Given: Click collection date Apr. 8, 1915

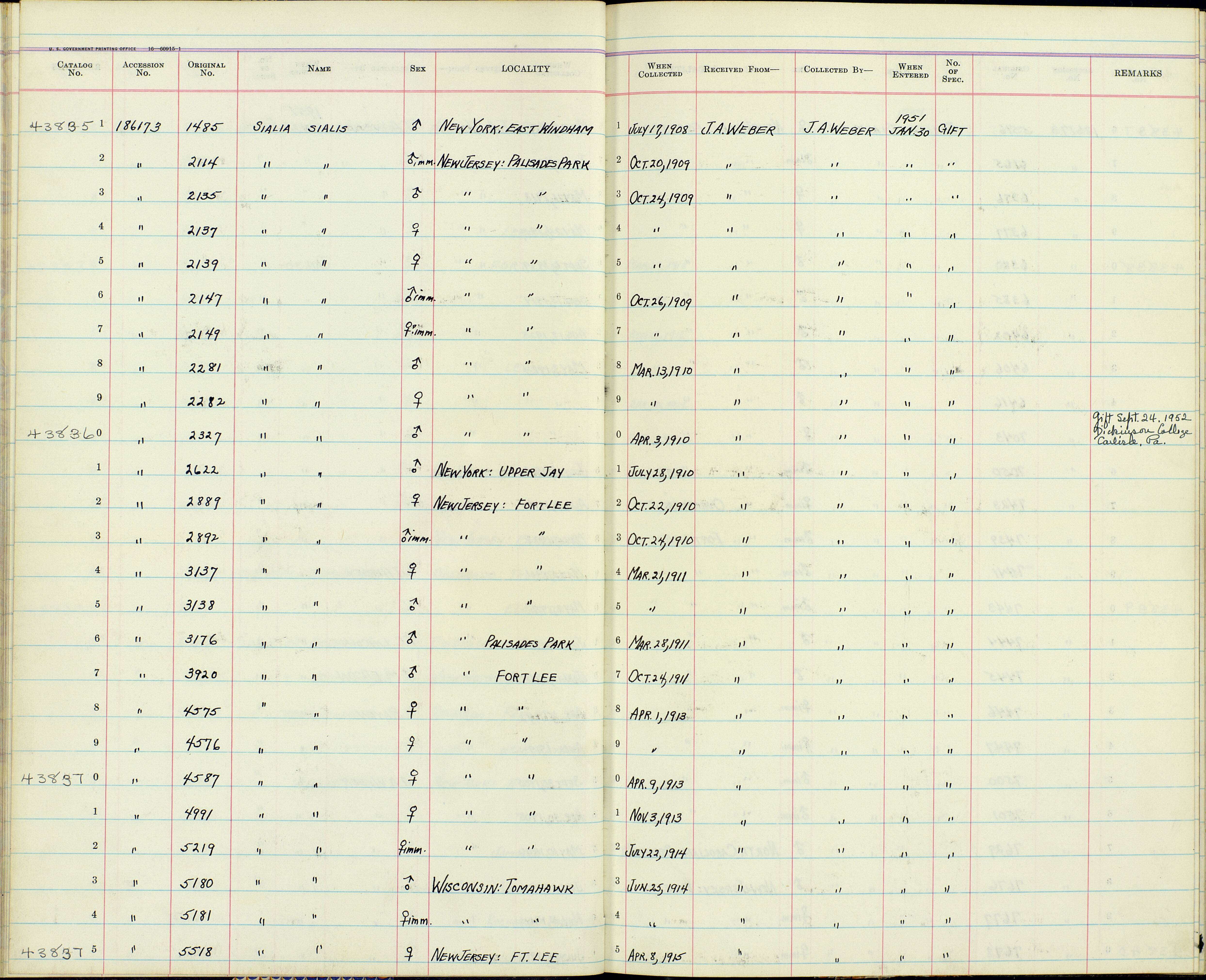Looking at the screenshot, I should coord(658,958).
